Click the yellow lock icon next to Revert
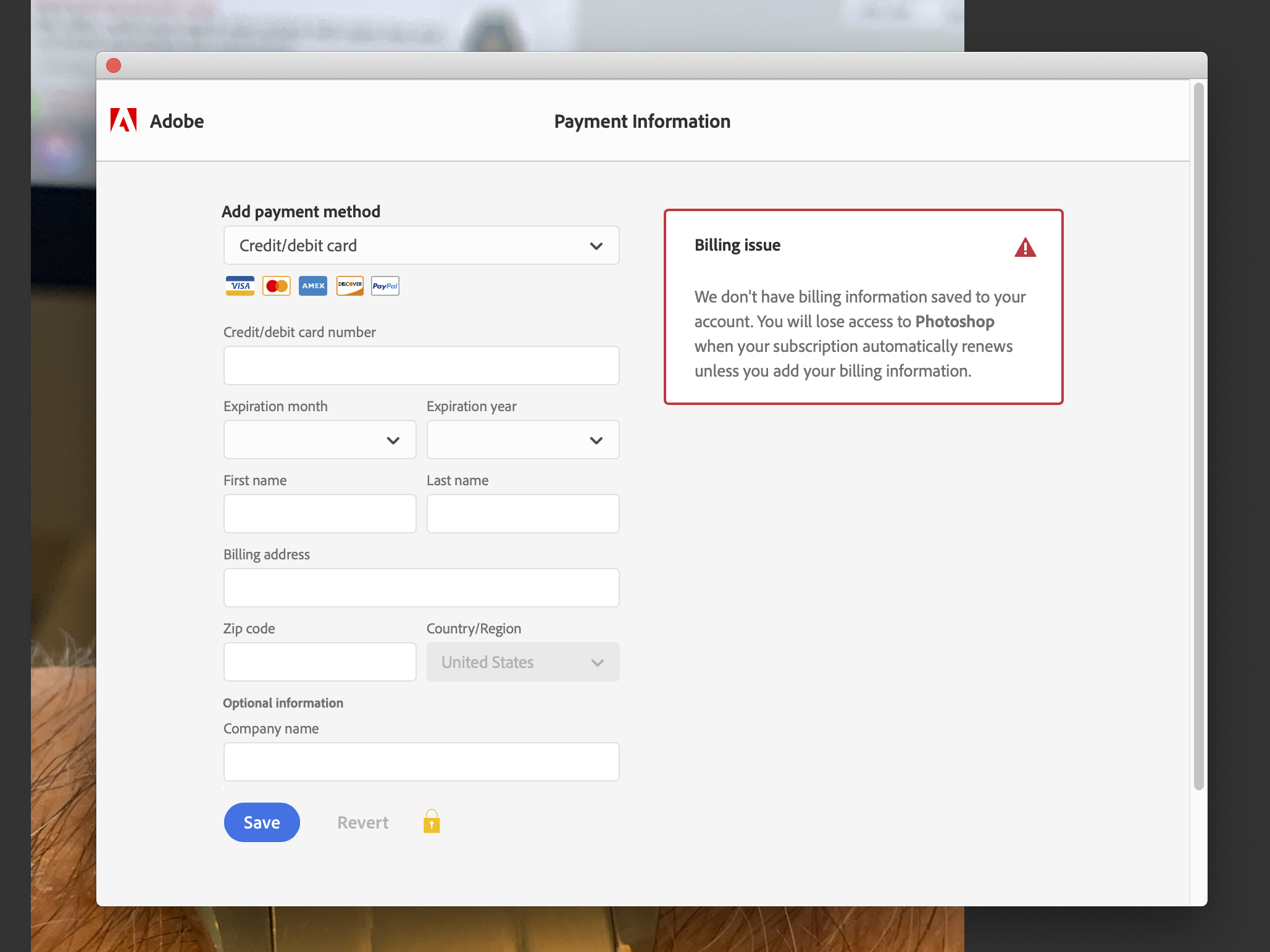This screenshot has width=1270, height=952. (431, 822)
